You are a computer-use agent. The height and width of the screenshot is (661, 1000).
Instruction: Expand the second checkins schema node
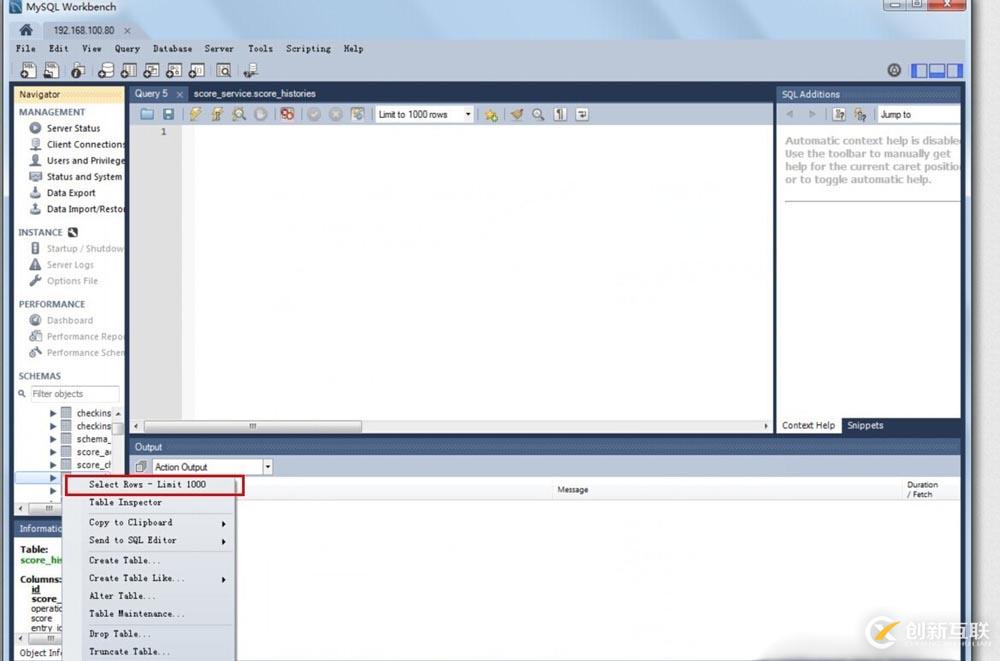coord(53,426)
